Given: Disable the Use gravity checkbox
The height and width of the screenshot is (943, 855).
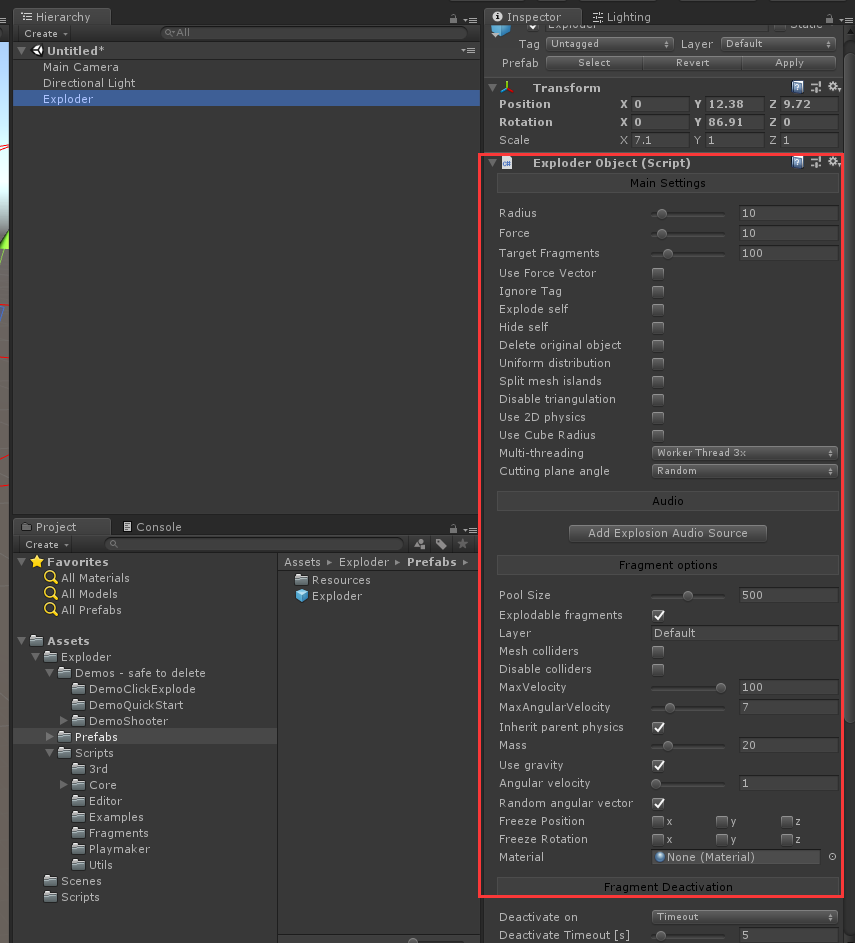Looking at the screenshot, I should click(x=657, y=765).
